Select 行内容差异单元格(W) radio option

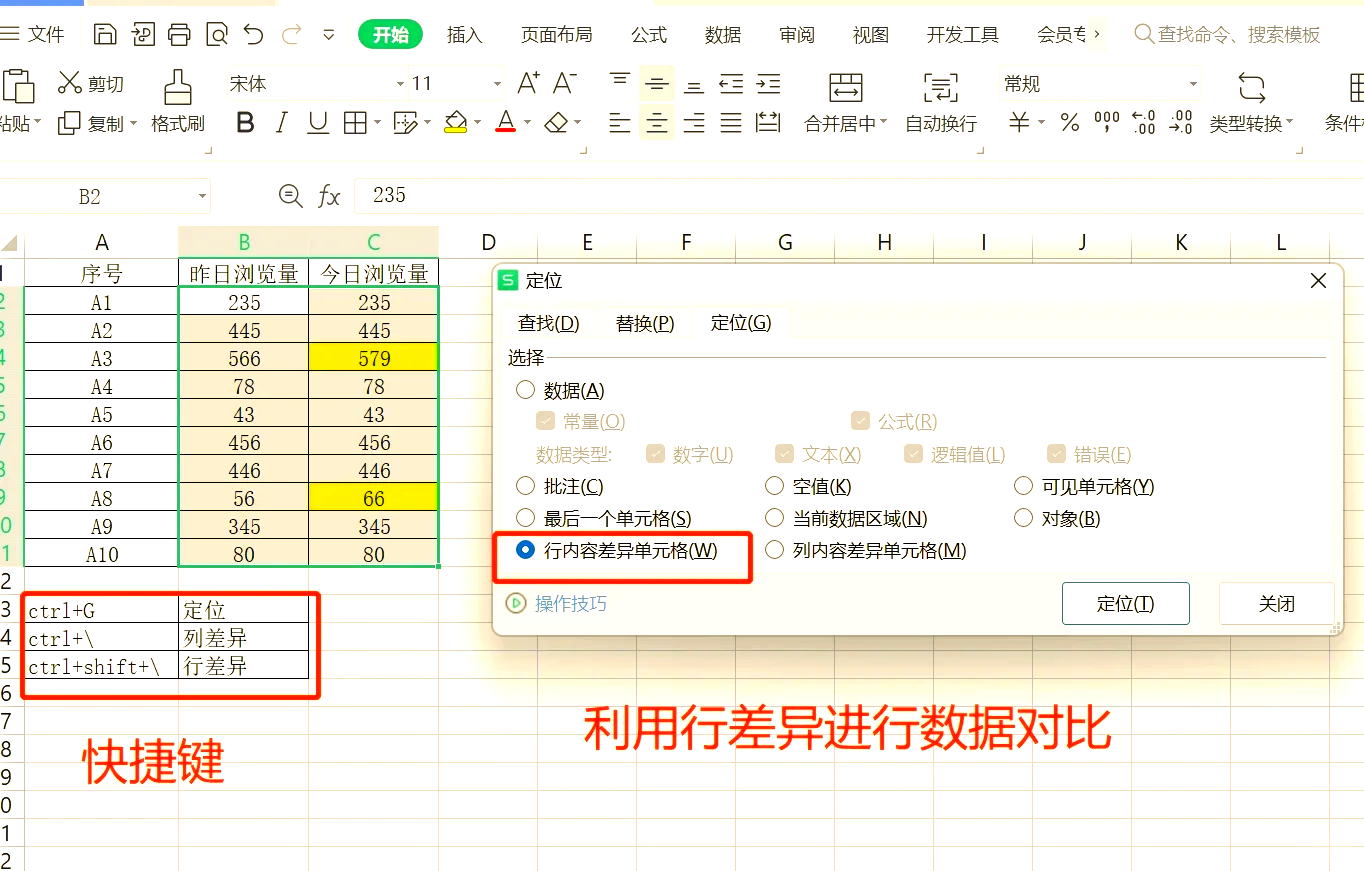coord(525,550)
